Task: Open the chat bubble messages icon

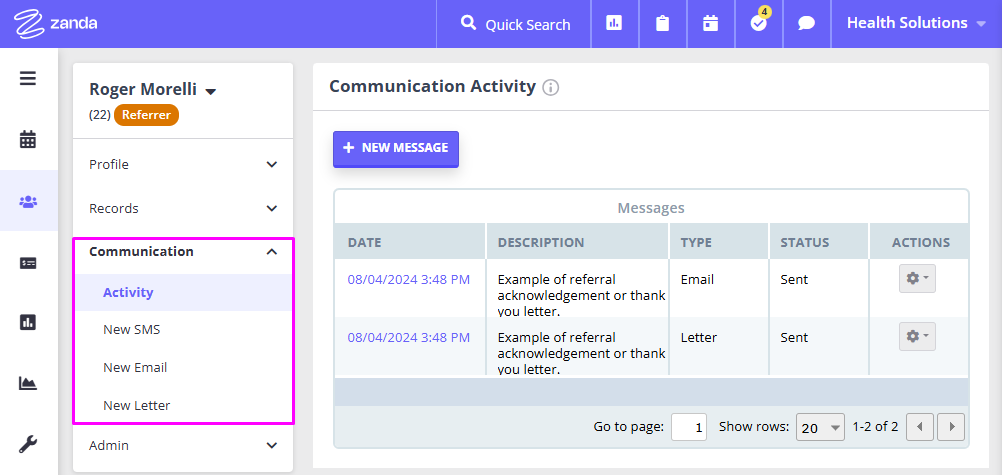Action: tap(806, 24)
